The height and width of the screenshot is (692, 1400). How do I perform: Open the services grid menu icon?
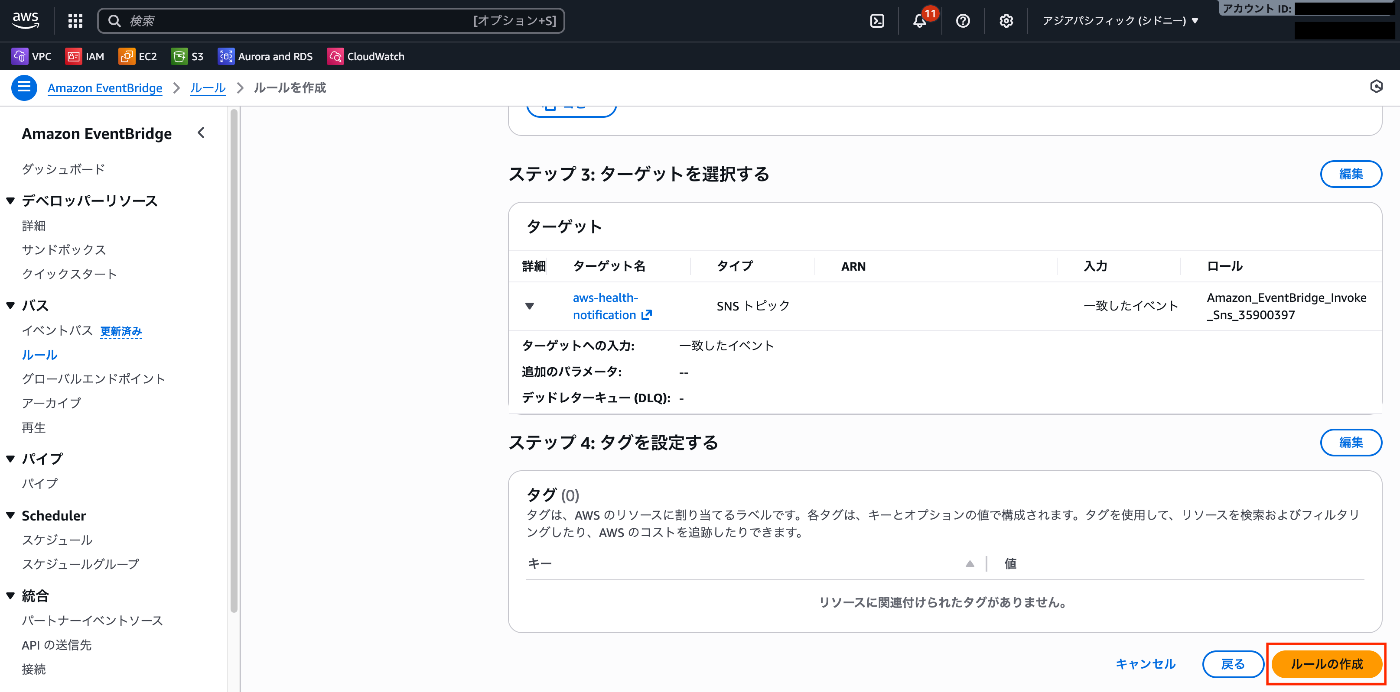[75, 21]
